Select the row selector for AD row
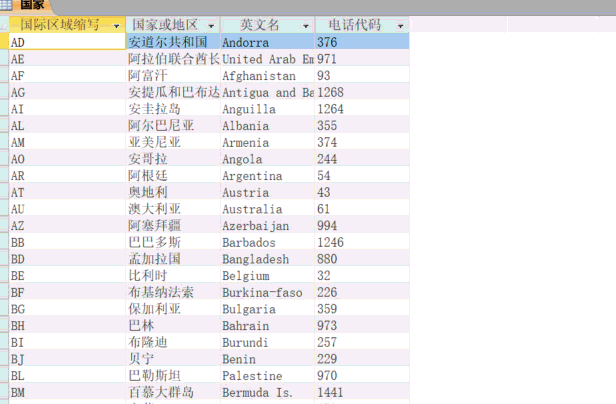This screenshot has width=616, height=404. pos(4,42)
